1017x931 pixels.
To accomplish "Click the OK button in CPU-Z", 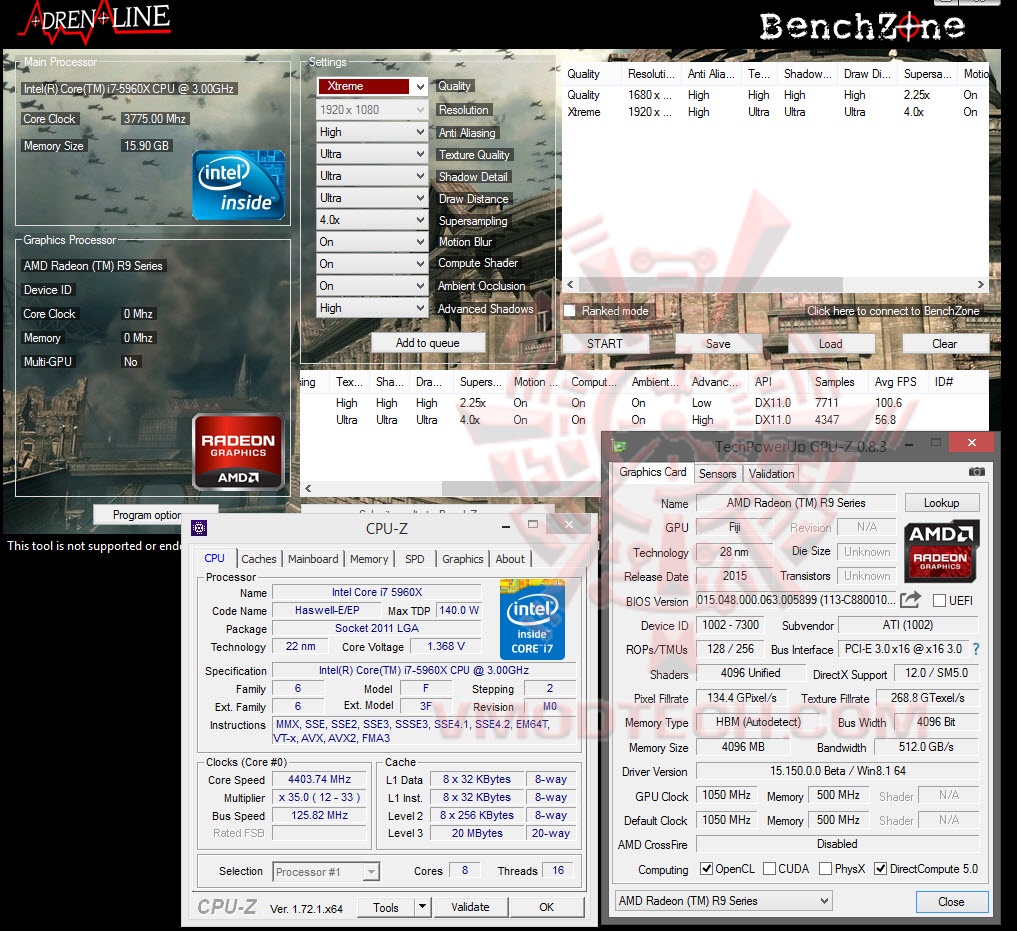I will tap(547, 906).
